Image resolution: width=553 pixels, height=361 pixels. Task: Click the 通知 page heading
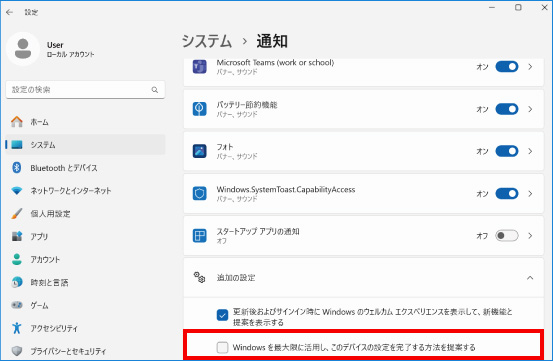point(272,41)
